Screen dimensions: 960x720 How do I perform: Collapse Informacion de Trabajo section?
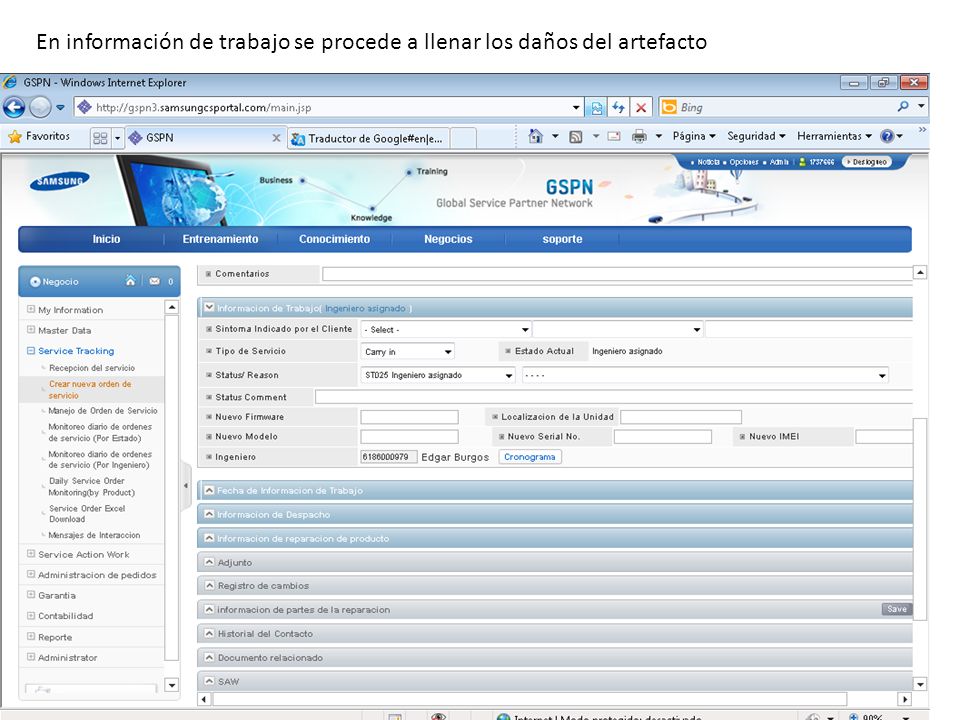209,308
